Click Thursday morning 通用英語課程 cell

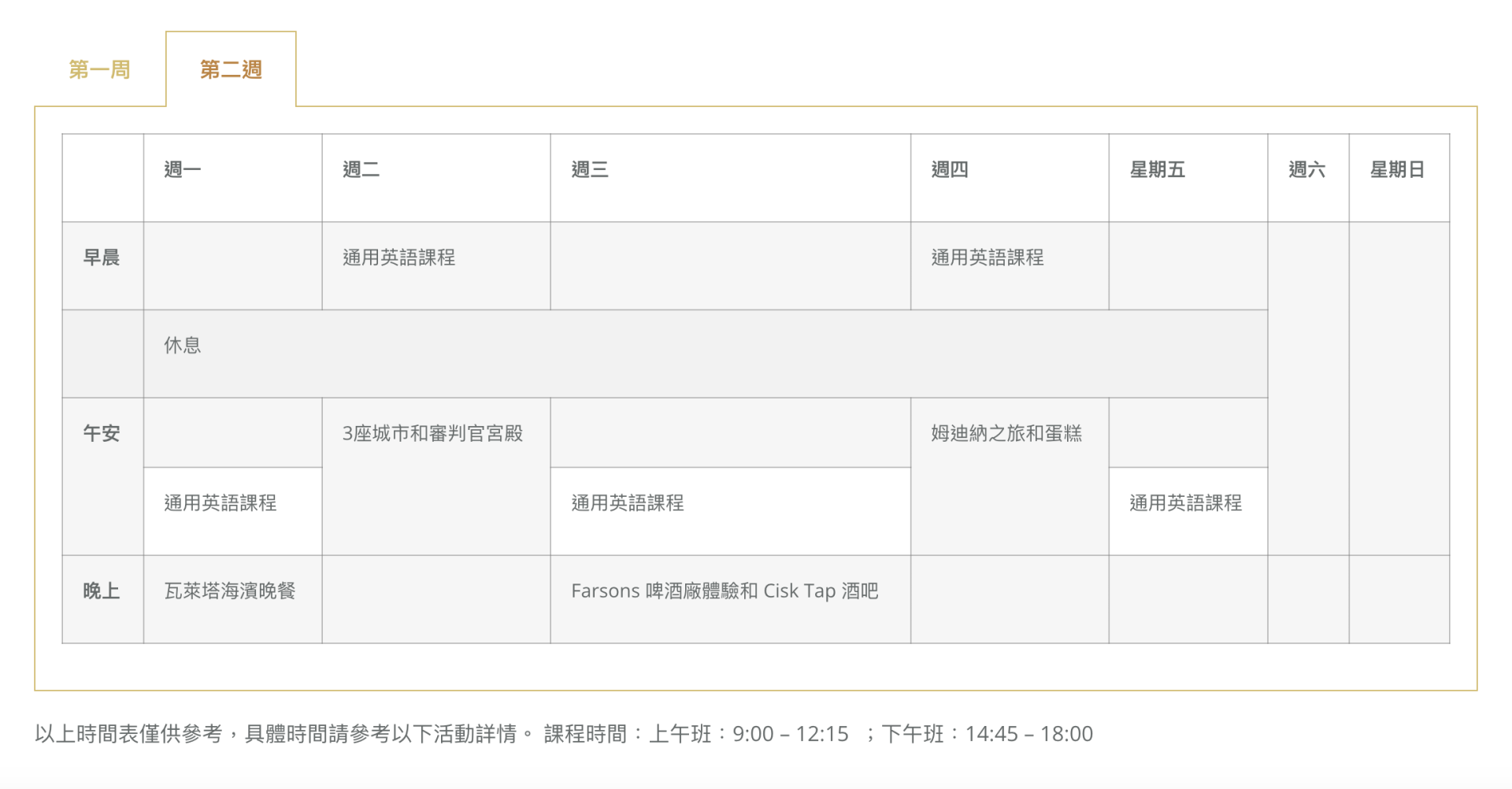pyautogui.click(x=988, y=257)
